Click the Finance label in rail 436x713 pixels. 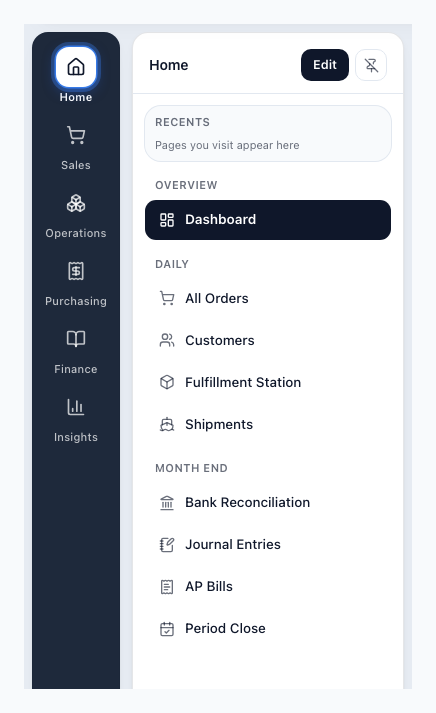[76, 369]
